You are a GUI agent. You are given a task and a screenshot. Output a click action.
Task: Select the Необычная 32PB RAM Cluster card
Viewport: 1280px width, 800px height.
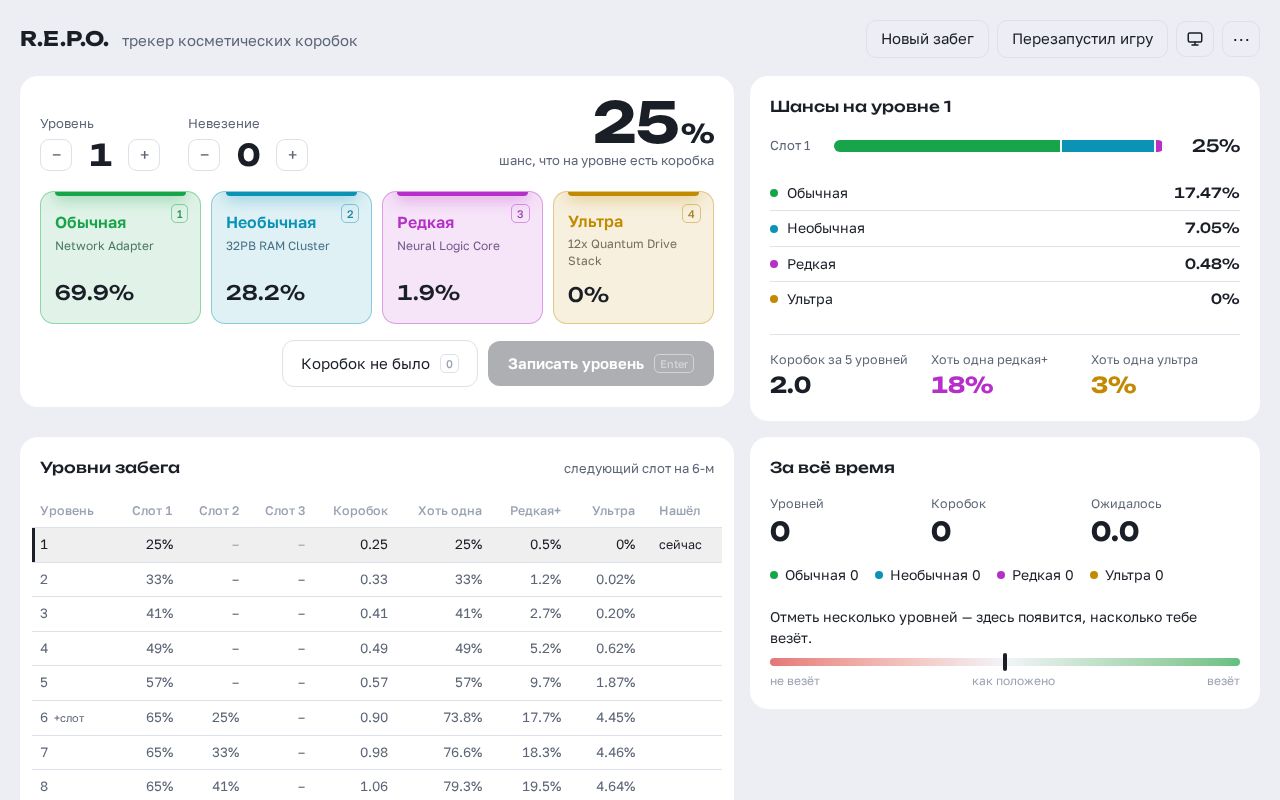tap(291, 257)
